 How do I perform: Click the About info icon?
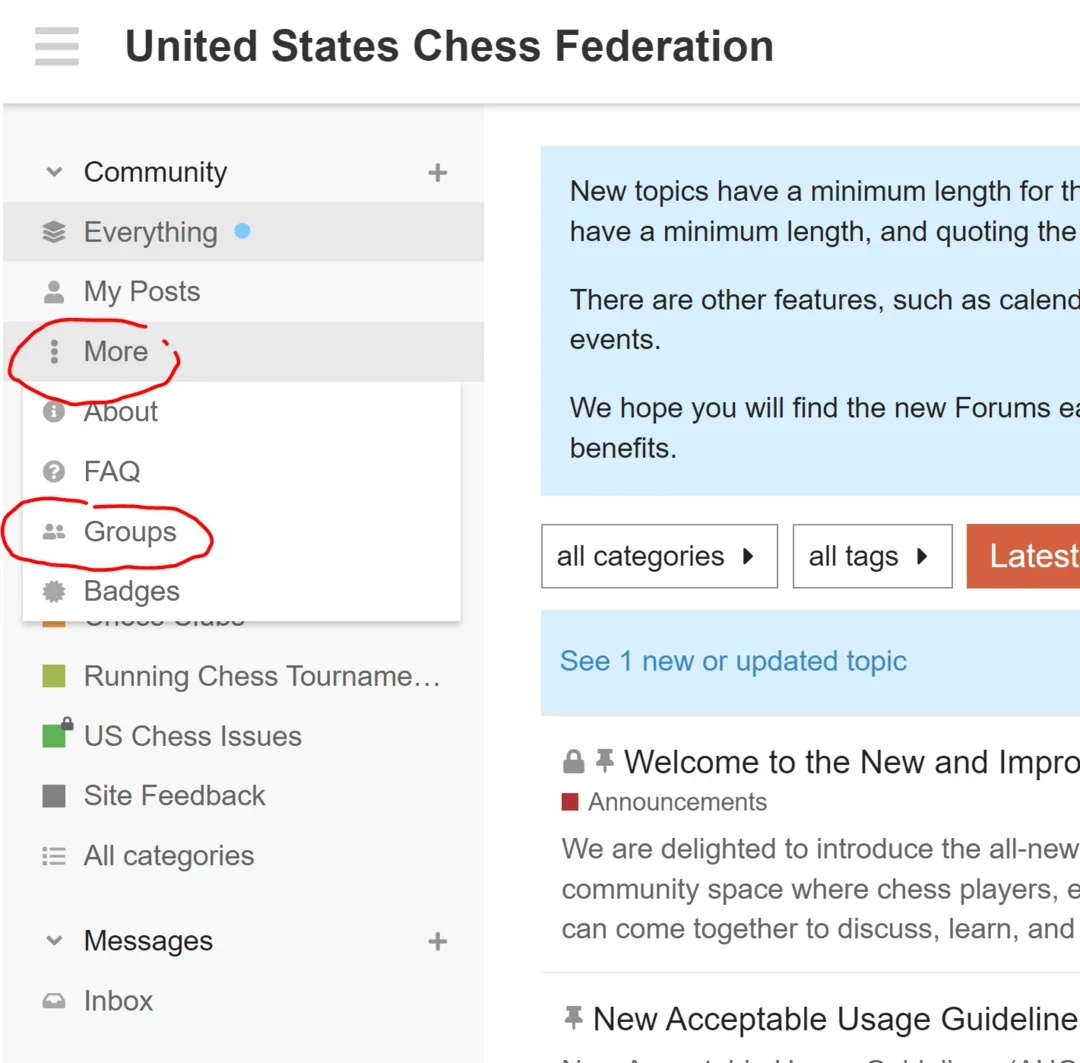54,412
